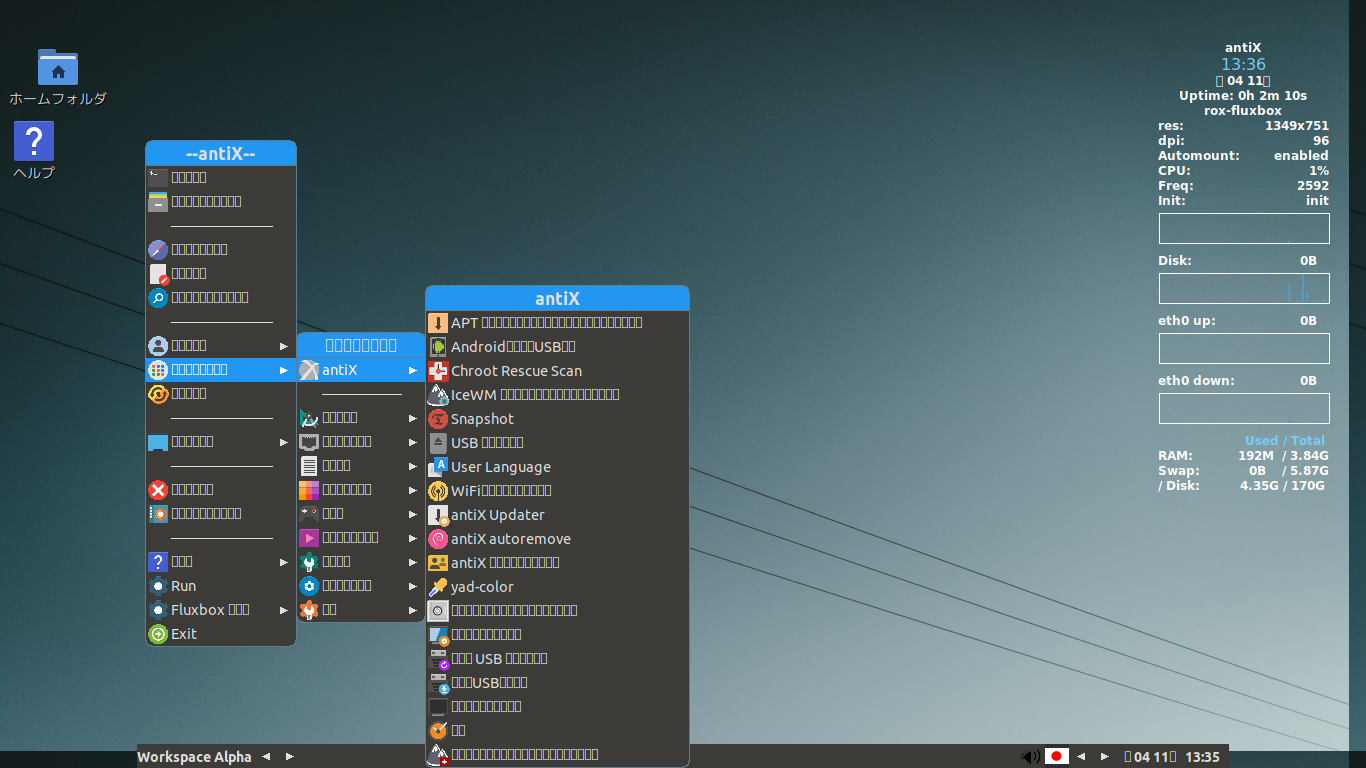This screenshot has width=1366, height=768.
Task: Expand the document-icon office category
Action: pos(360,465)
